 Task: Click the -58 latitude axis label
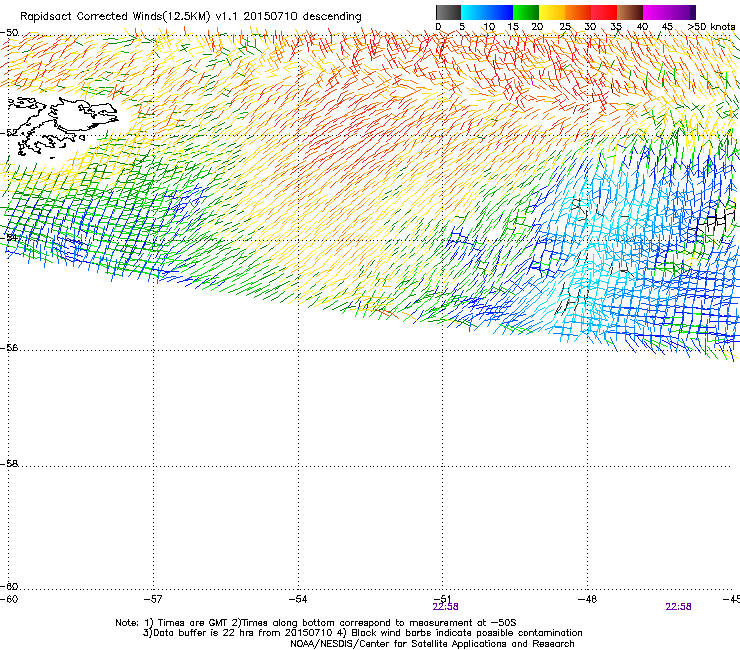point(9,464)
